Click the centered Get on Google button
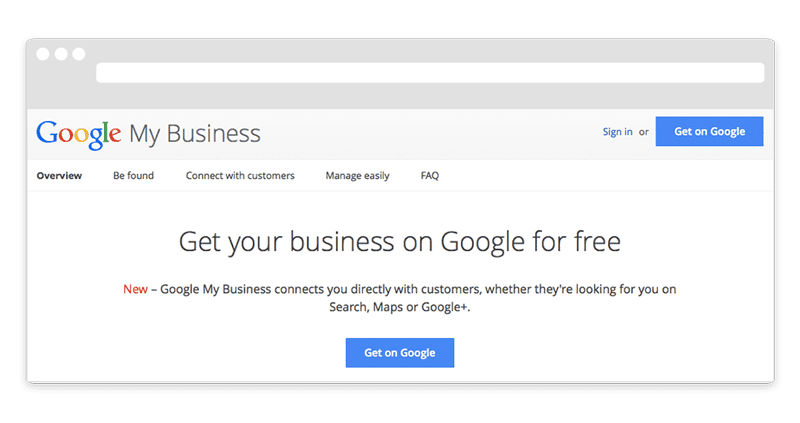Viewport: 800px width, 423px height. point(400,353)
